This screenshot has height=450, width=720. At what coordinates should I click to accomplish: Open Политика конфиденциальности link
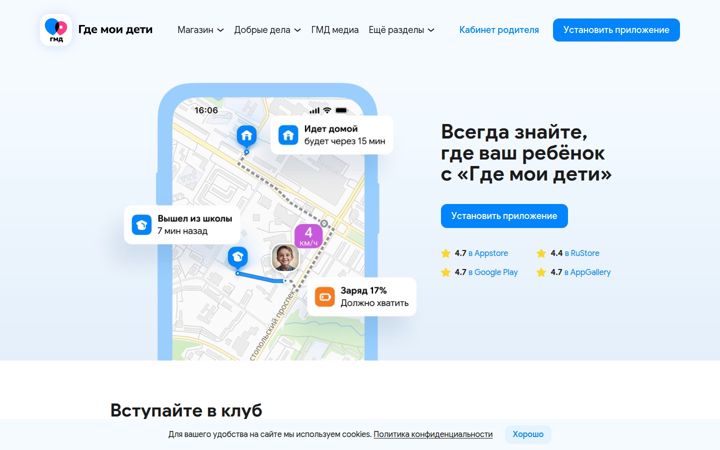click(x=433, y=434)
